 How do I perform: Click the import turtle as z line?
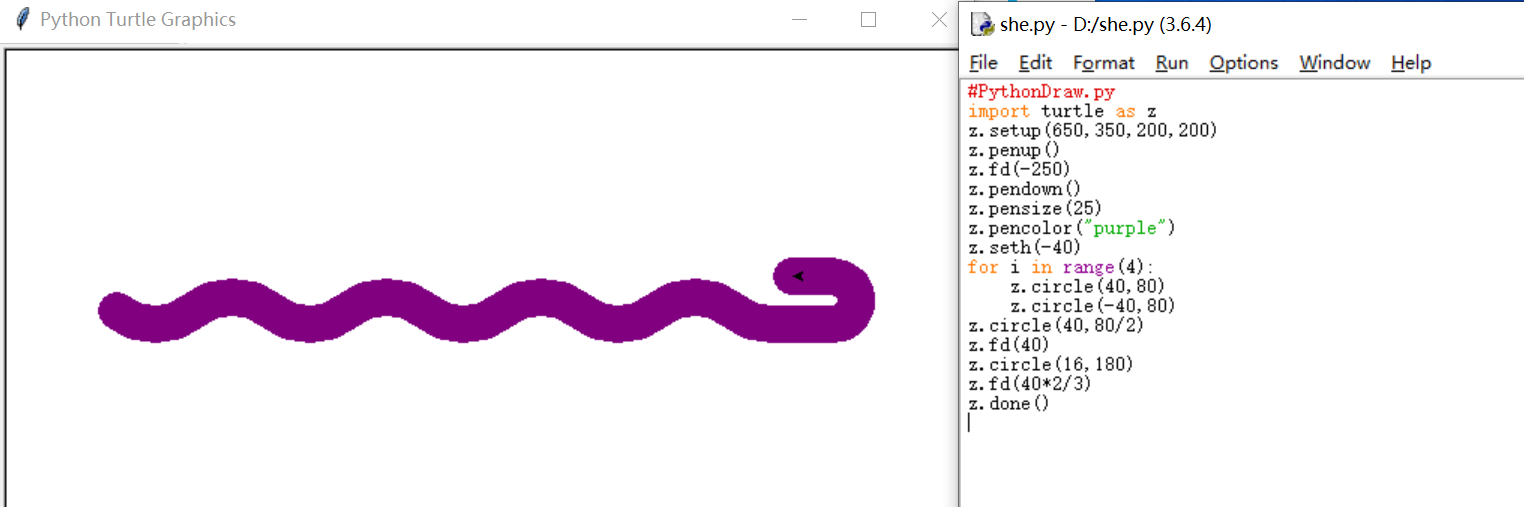[1062, 111]
